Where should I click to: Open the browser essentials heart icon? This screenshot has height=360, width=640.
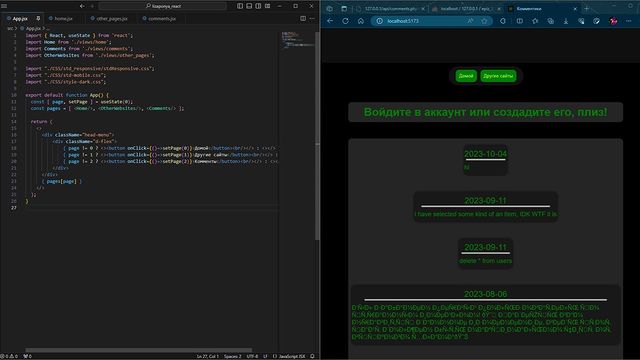(x=581, y=21)
